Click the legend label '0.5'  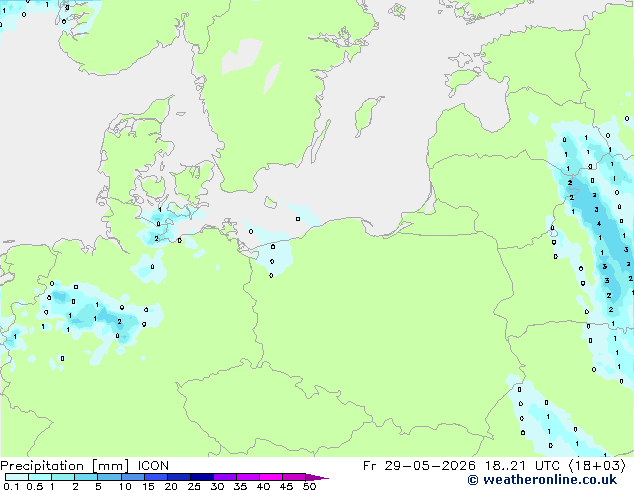[x=35, y=486]
